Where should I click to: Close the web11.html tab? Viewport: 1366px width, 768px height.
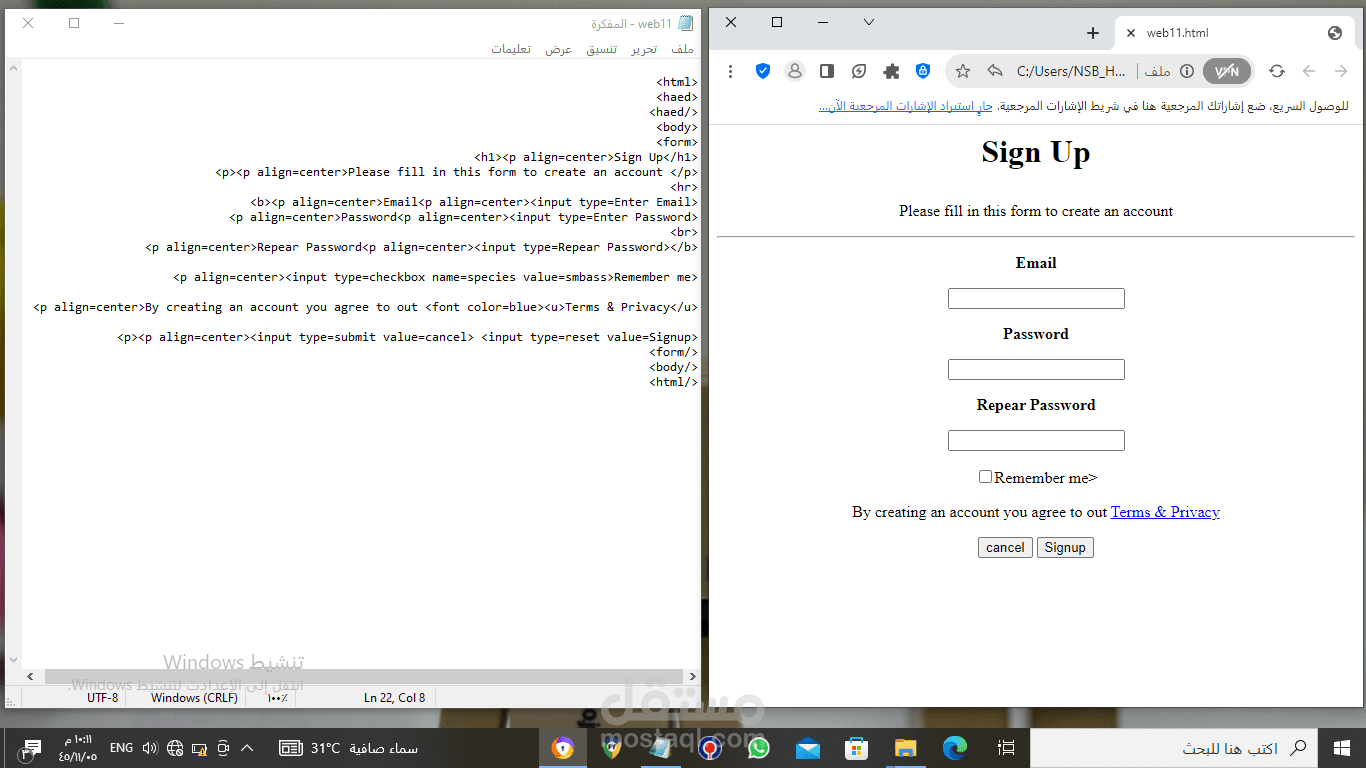coord(1131,33)
